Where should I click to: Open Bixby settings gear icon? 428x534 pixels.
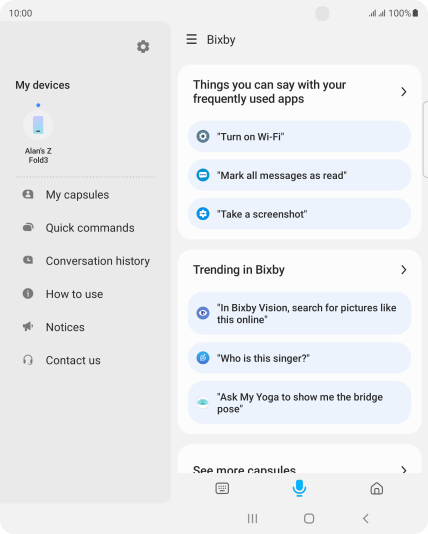143,47
